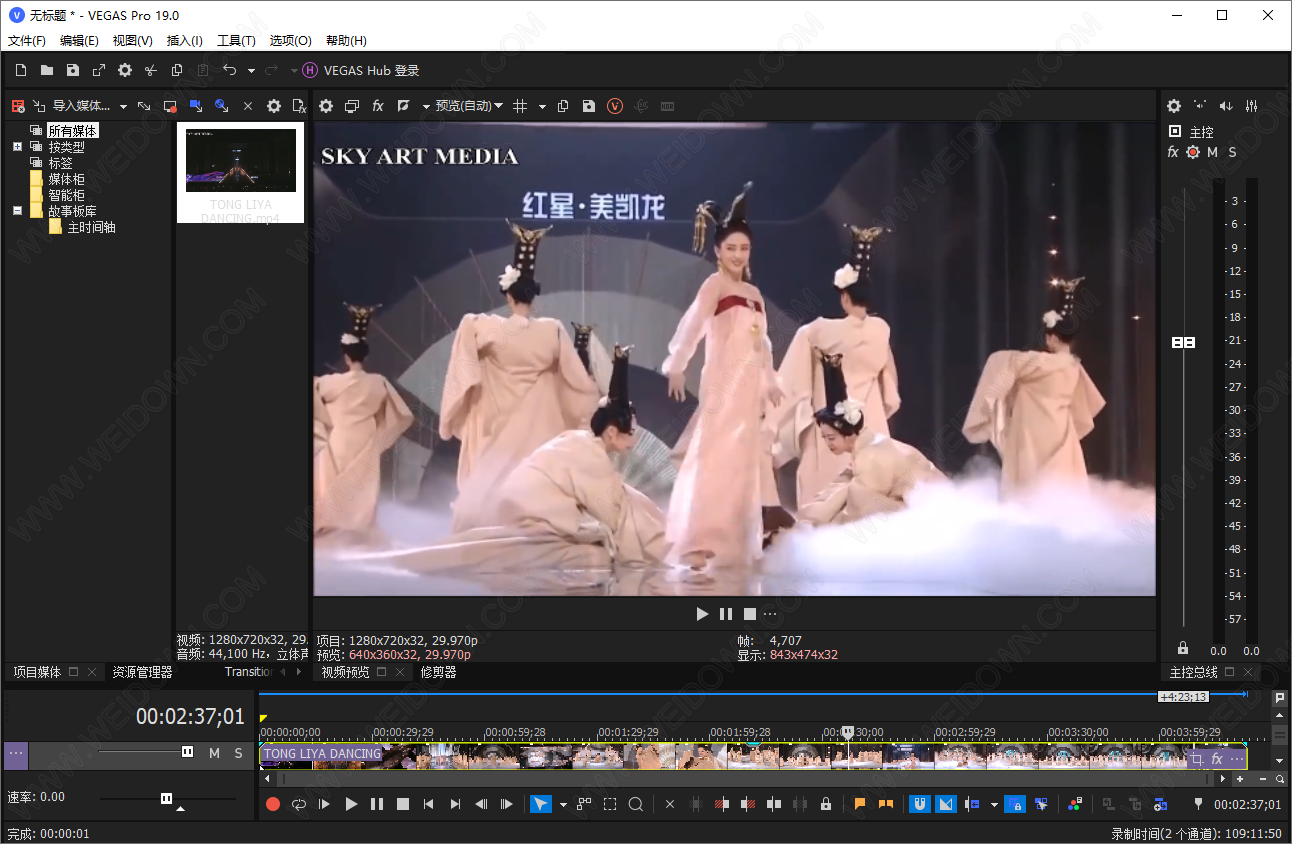Toggle external monitor preview icon
The width and height of the screenshot is (1292, 844).
pos(352,106)
